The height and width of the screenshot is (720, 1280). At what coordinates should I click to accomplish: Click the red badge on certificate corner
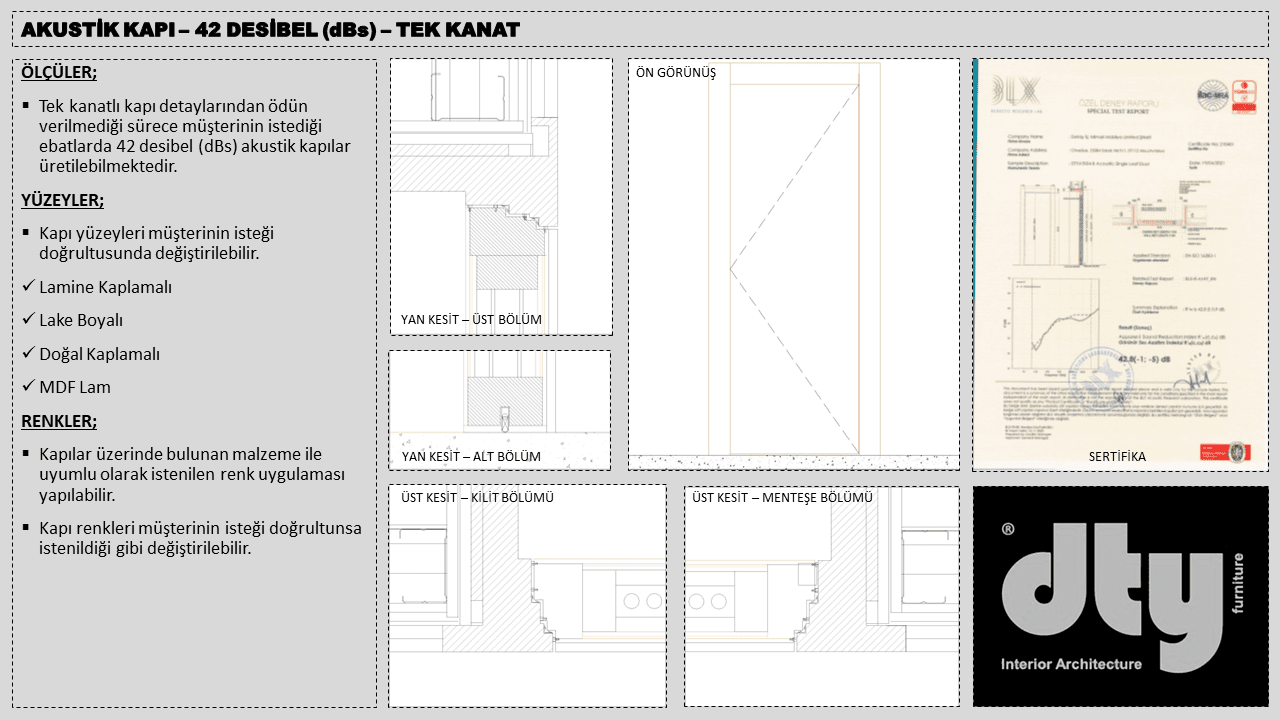pos(1243,95)
